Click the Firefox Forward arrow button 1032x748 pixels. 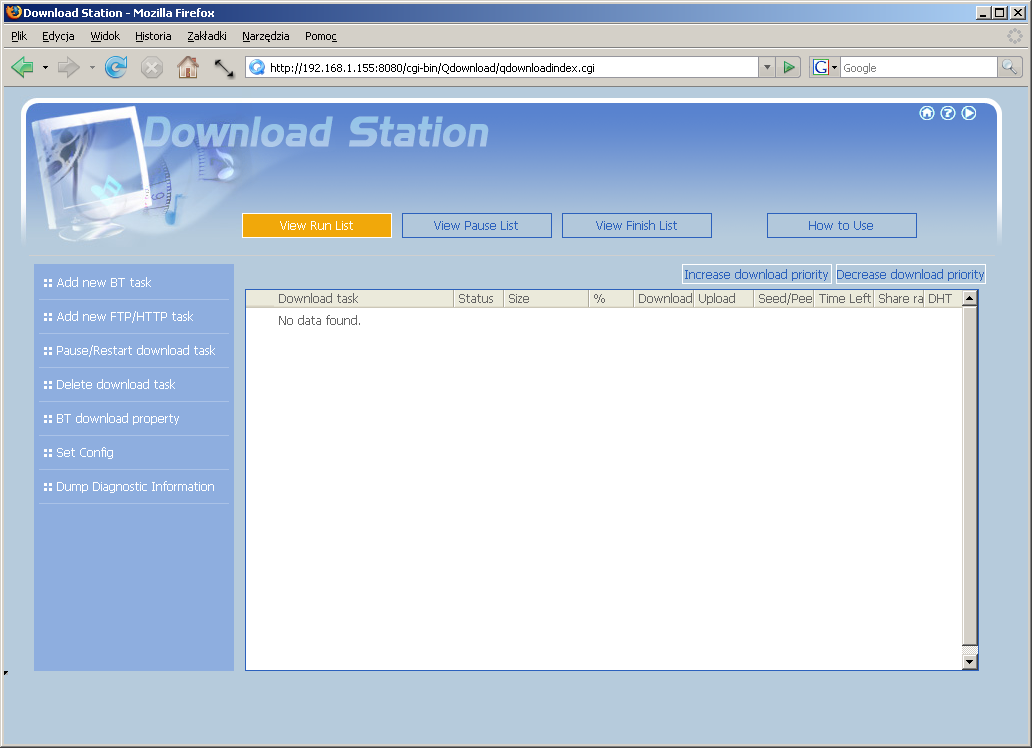coord(68,67)
